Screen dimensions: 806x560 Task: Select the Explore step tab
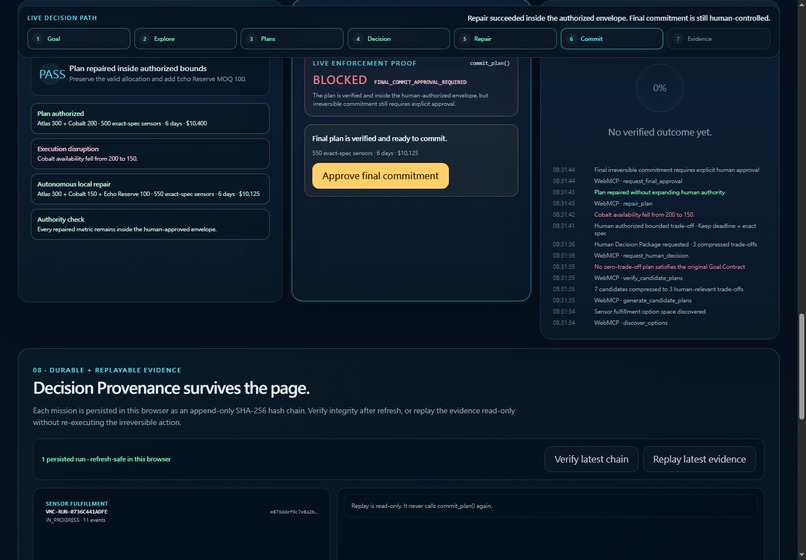pyautogui.click(x=185, y=39)
